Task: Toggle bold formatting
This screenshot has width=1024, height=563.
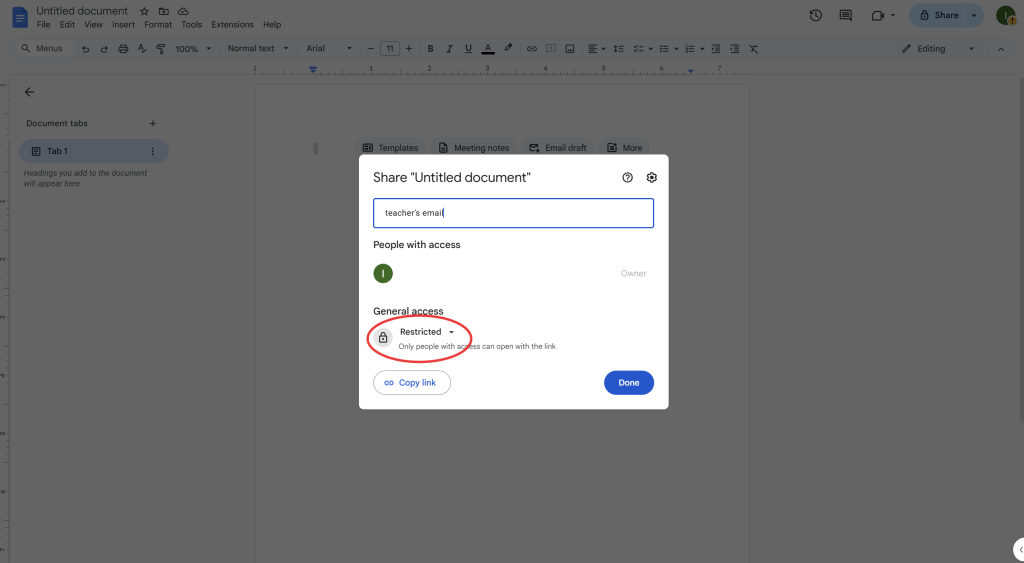Action: tap(430, 48)
